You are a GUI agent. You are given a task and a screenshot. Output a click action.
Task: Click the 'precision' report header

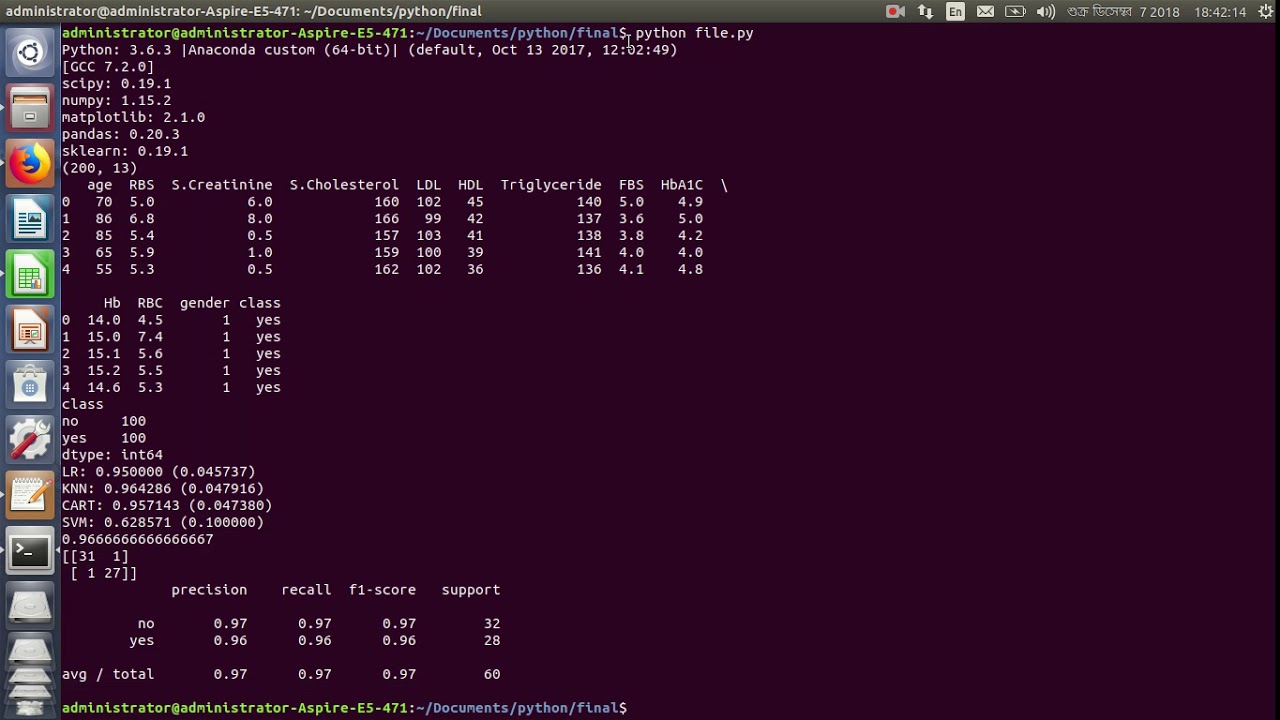[209, 590]
